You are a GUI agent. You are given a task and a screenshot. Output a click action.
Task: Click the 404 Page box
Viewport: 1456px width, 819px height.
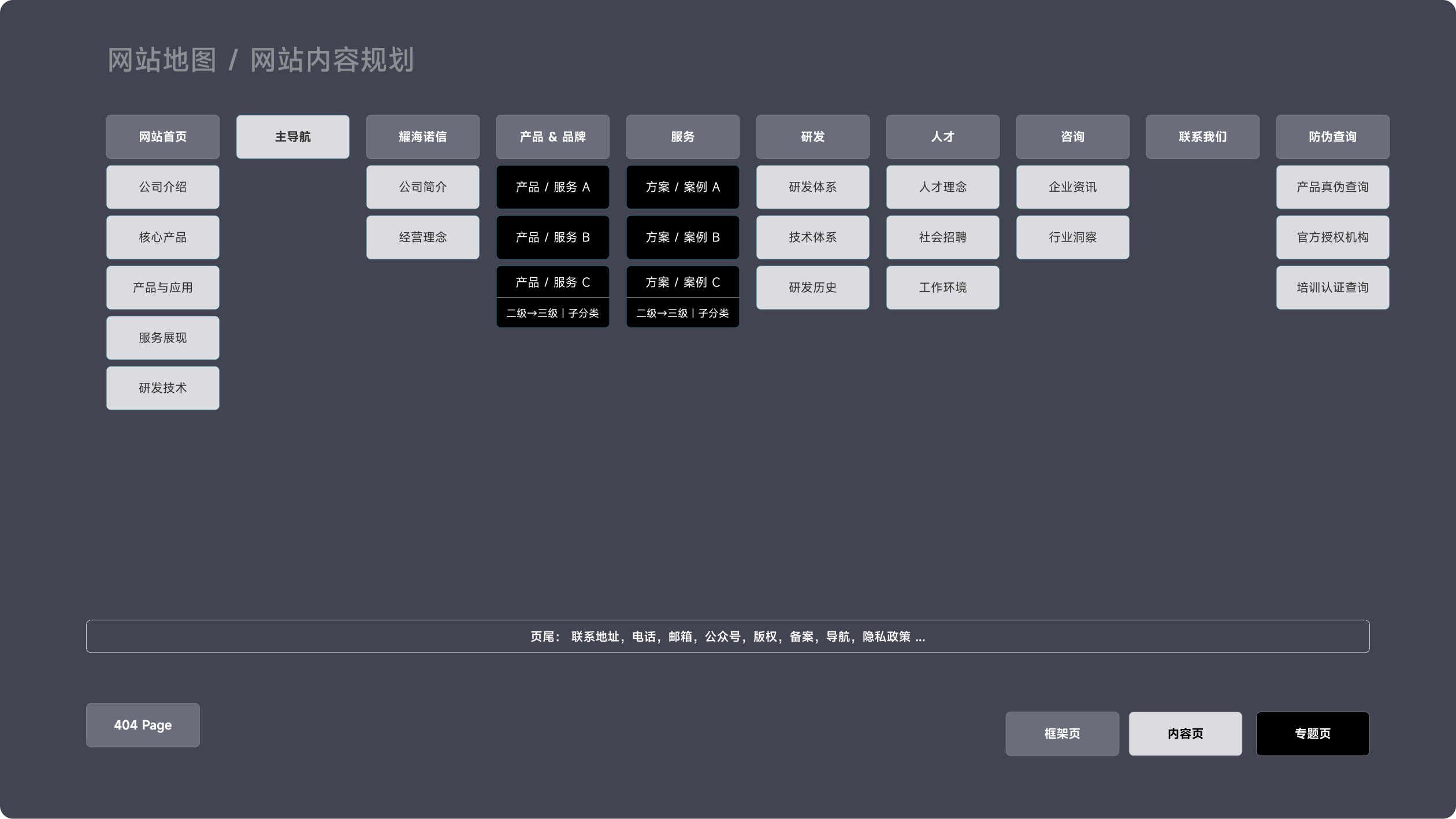point(143,725)
